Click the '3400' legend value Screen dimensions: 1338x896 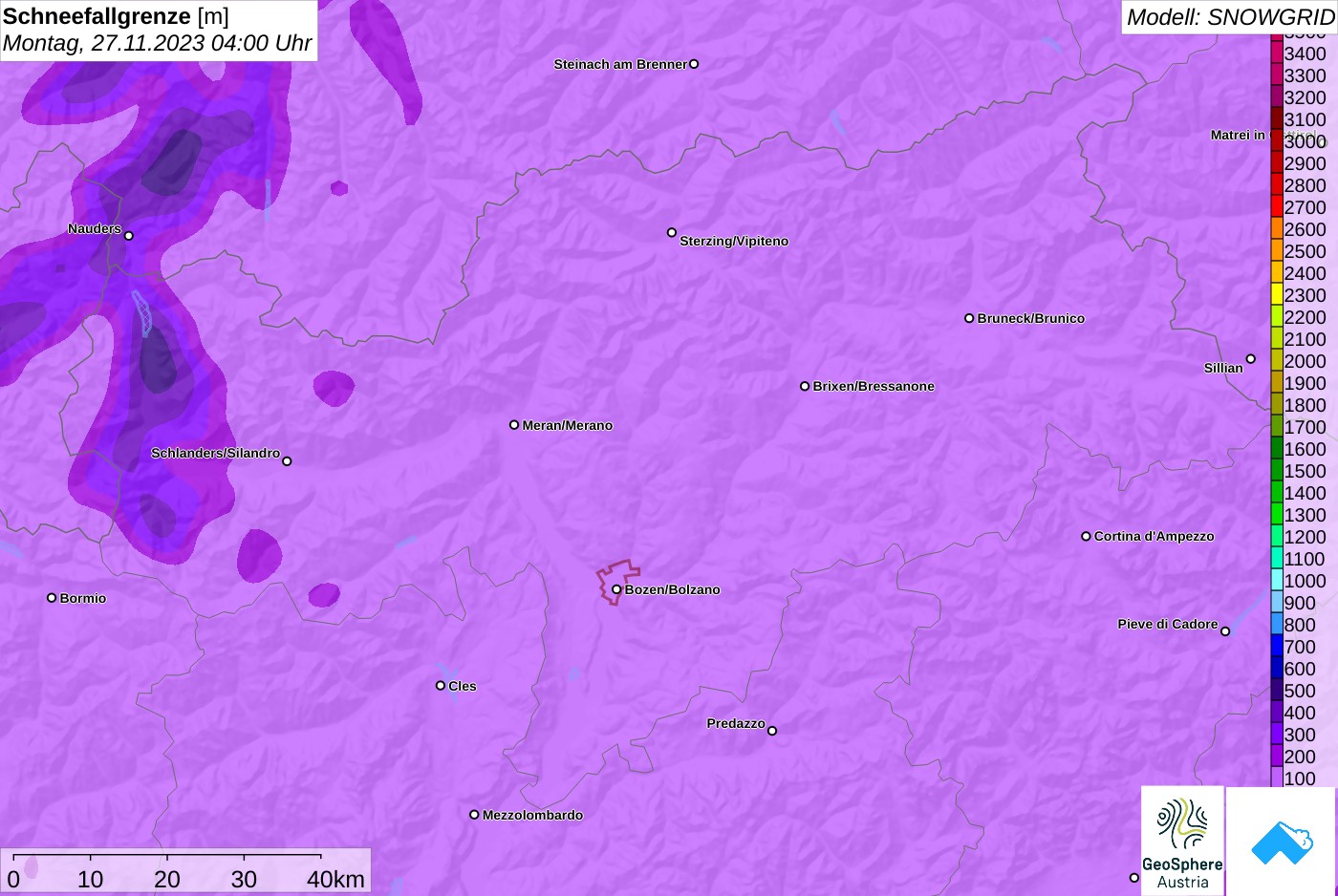1305,53
